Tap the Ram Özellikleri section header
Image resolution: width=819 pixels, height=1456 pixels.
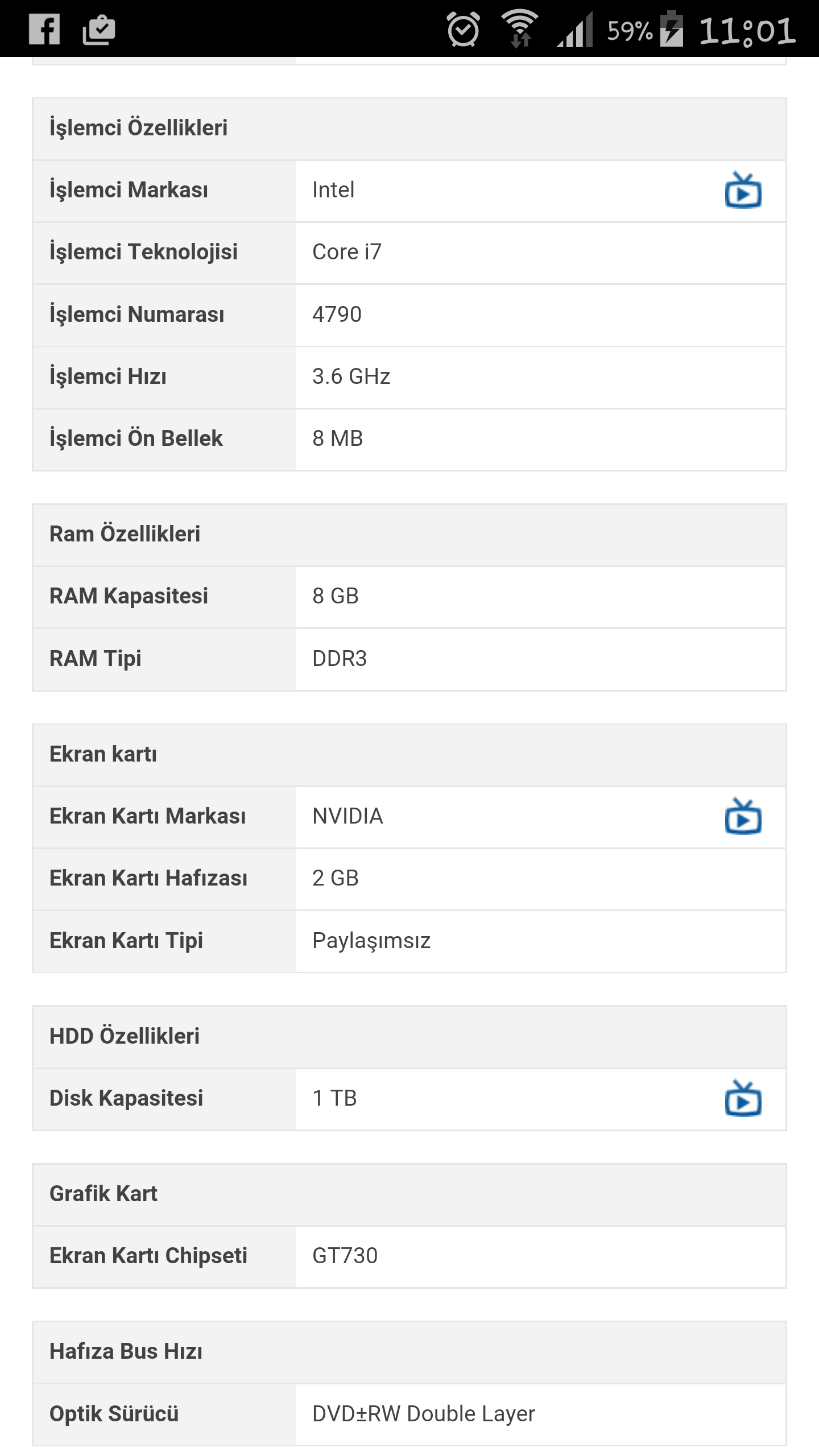tap(125, 534)
